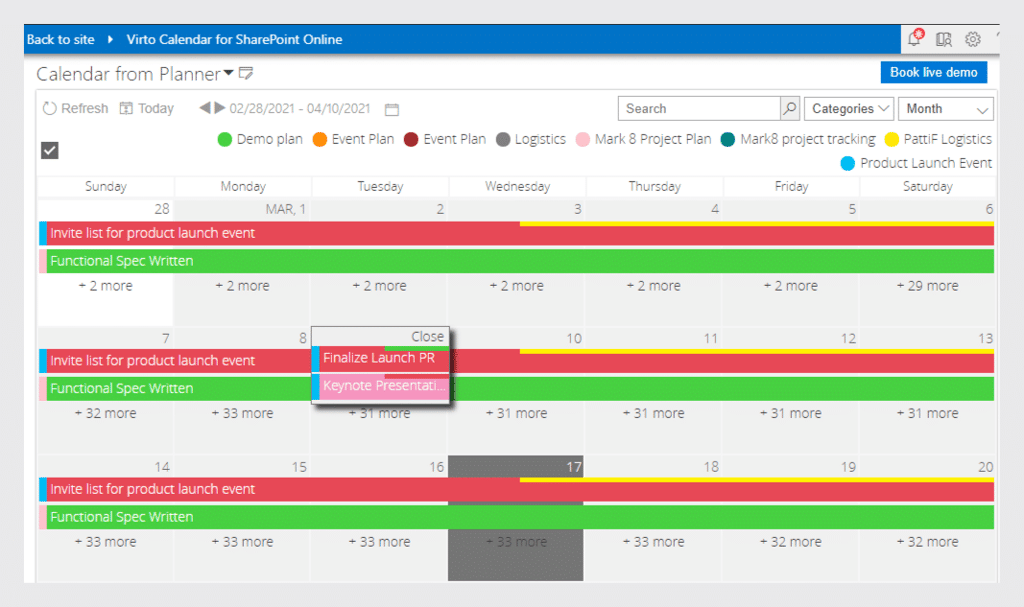Click the Refresh label
This screenshot has width=1024, height=607.
pos(85,108)
